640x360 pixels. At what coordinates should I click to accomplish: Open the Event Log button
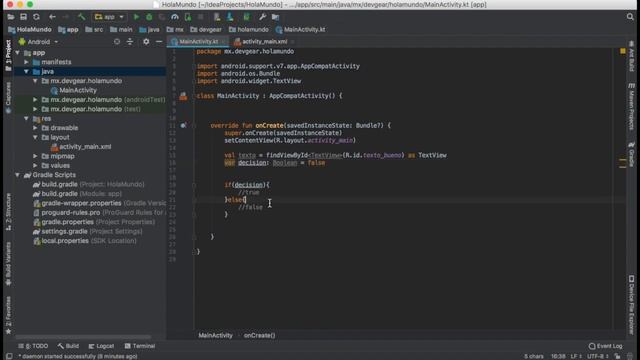tap(605, 346)
